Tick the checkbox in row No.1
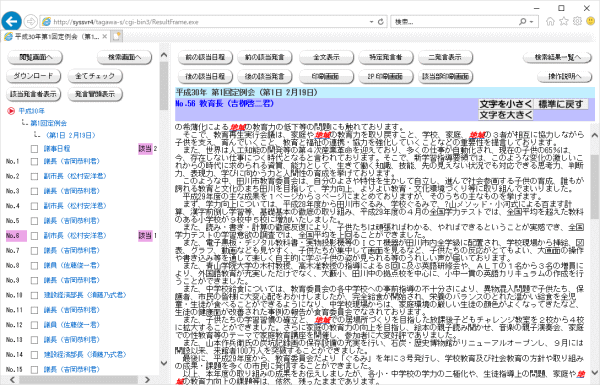The height and width of the screenshot is (385, 600). tap(34, 162)
